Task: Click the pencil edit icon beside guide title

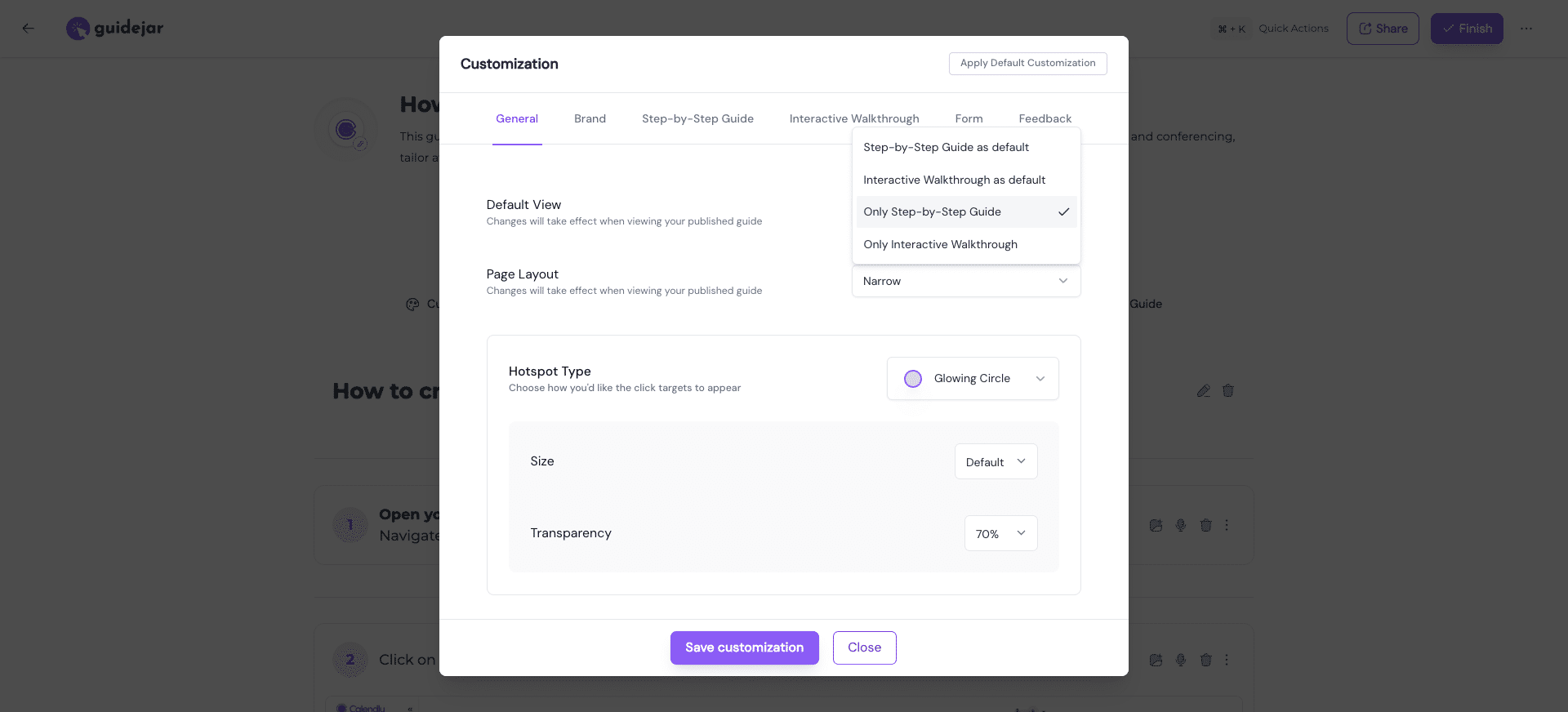Action: (1203, 391)
